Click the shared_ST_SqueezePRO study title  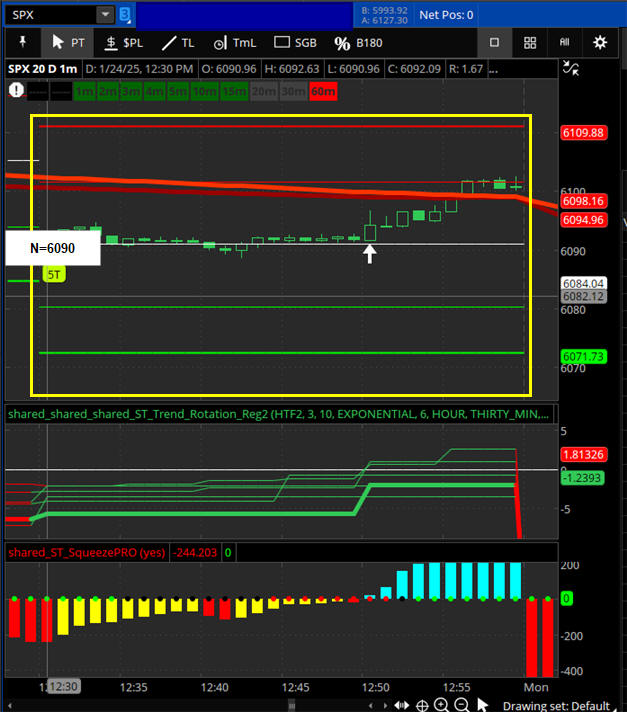click(86, 553)
